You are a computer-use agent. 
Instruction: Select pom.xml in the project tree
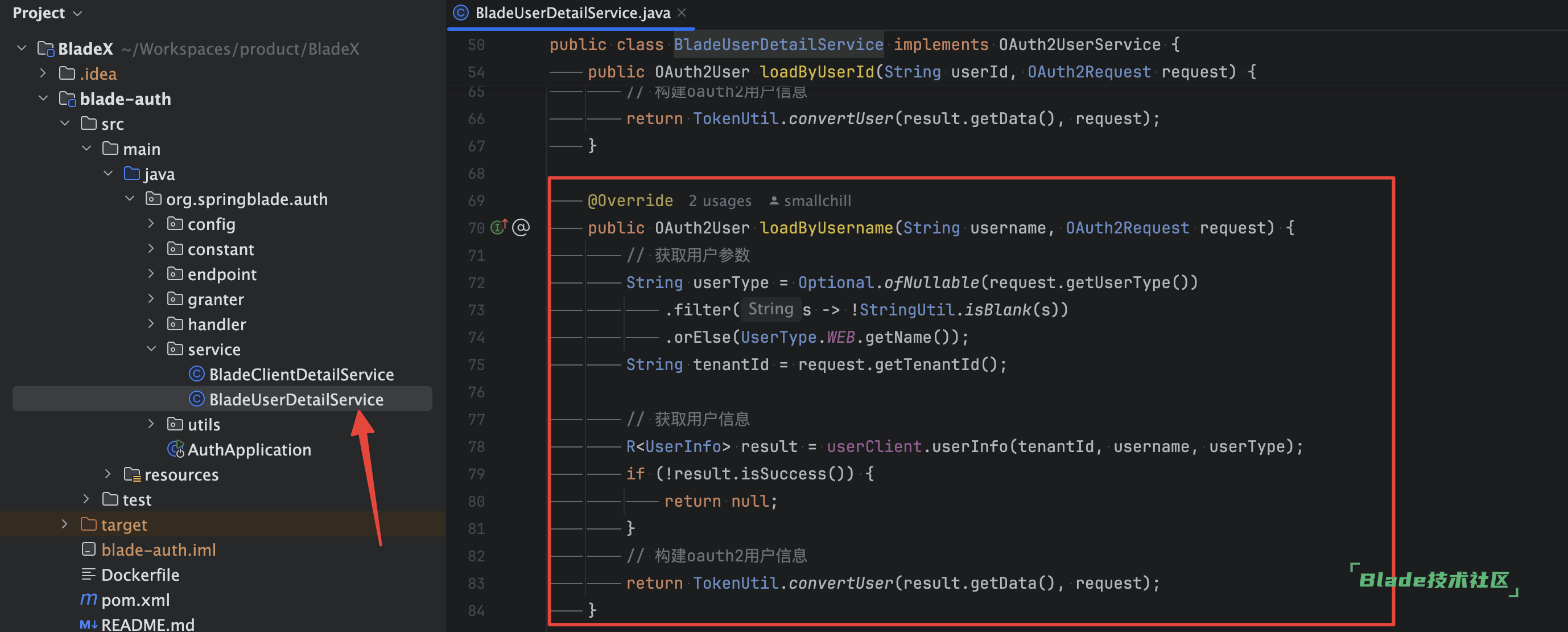pyautogui.click(x=135, y=600)
